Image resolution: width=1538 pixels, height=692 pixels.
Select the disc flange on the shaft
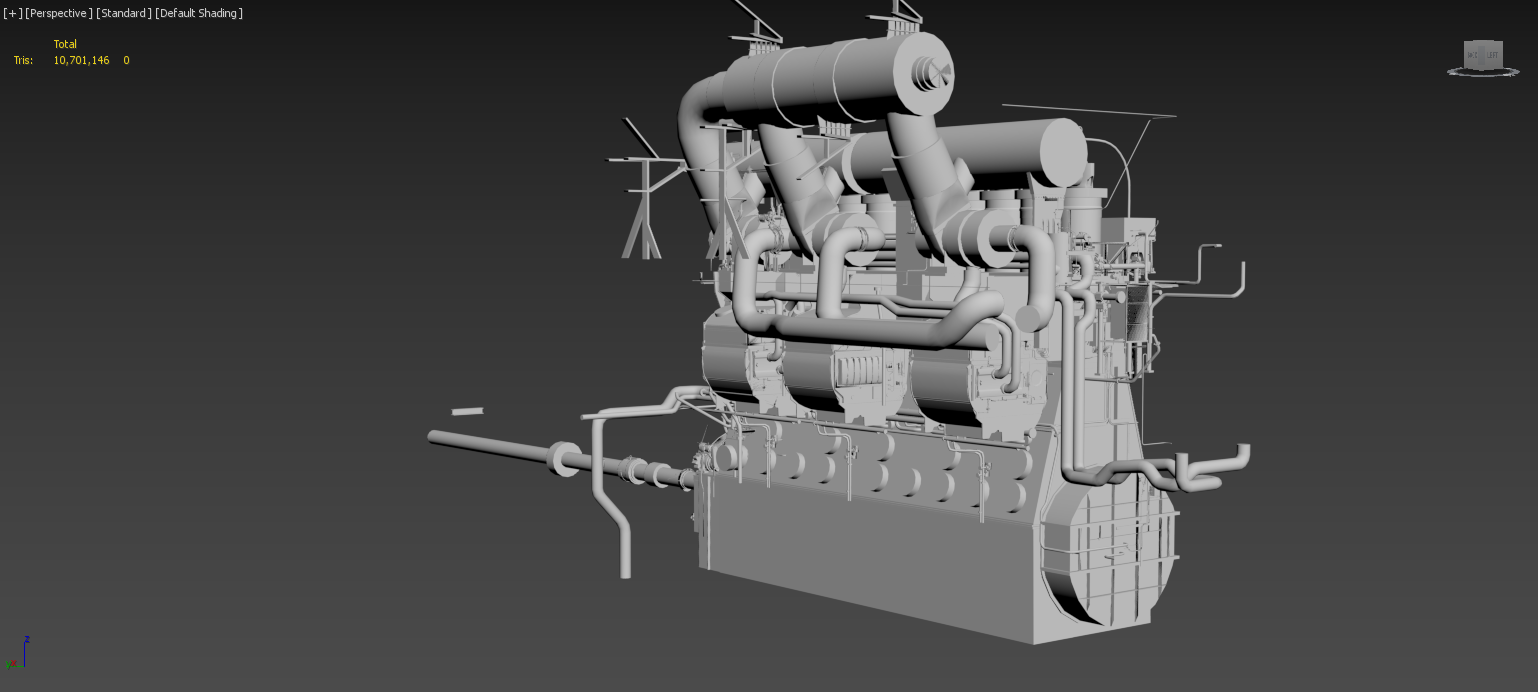click(x=565, y=460)
